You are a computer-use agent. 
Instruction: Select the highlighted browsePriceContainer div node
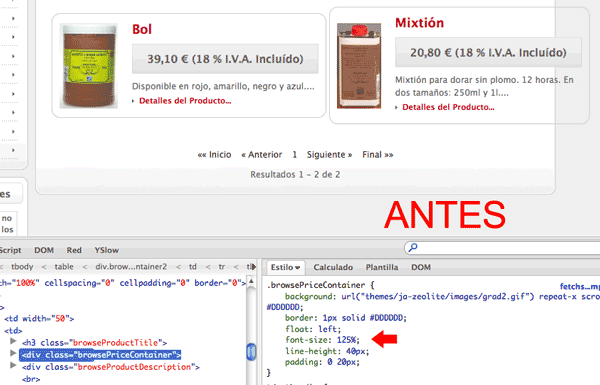click(100, 355)
